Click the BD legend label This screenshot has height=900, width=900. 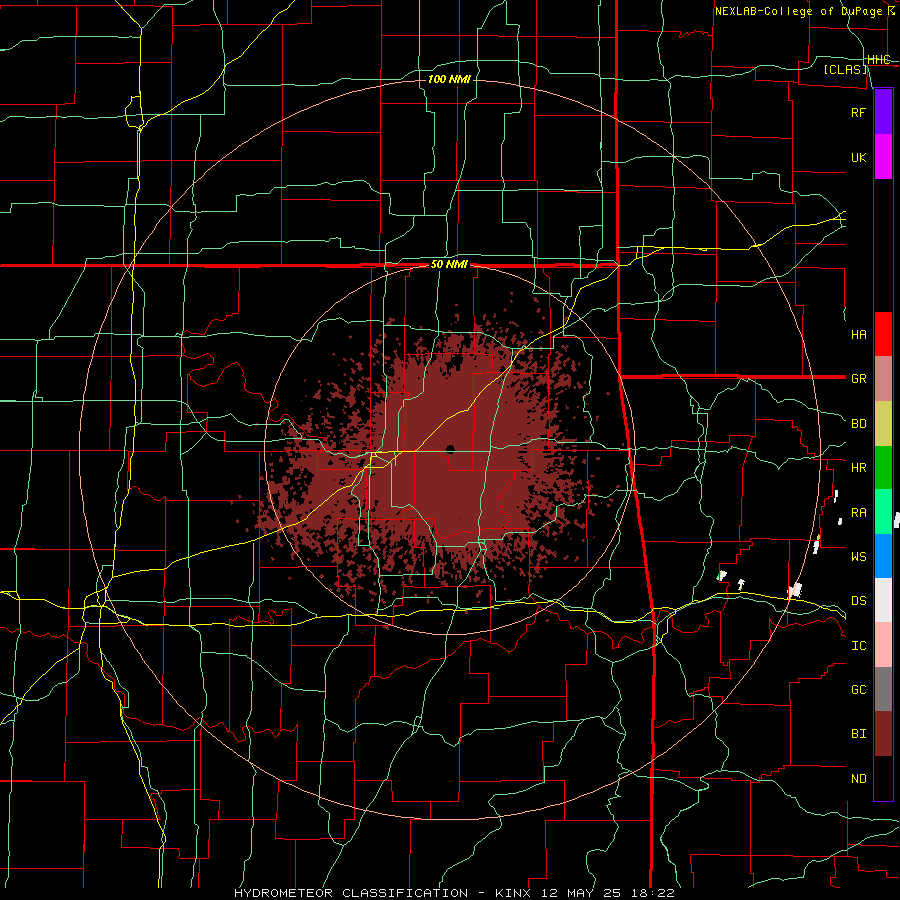[x=859, y=424]
